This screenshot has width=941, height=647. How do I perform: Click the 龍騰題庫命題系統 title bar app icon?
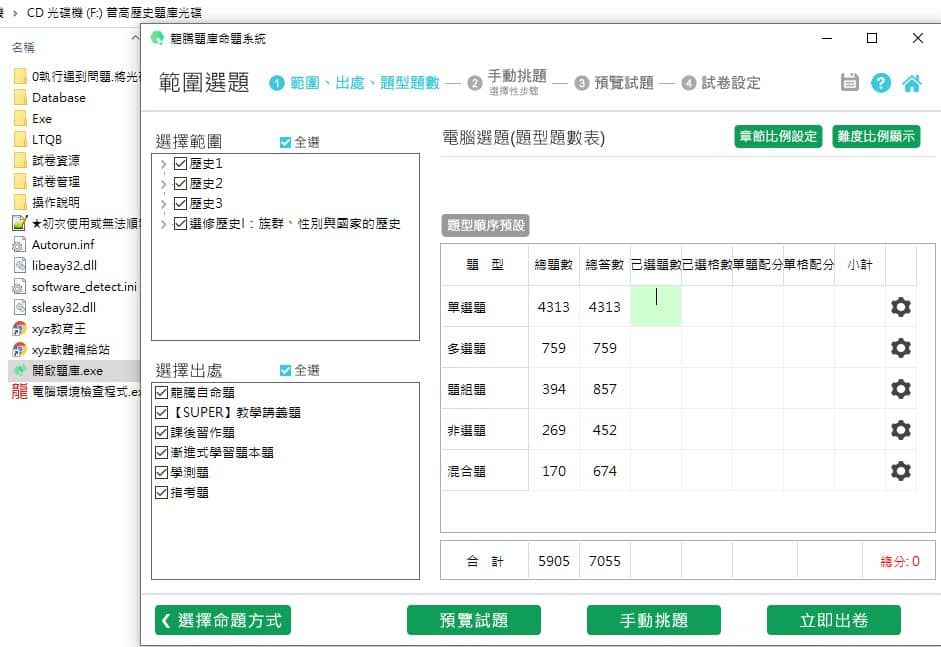click(157, 38)
